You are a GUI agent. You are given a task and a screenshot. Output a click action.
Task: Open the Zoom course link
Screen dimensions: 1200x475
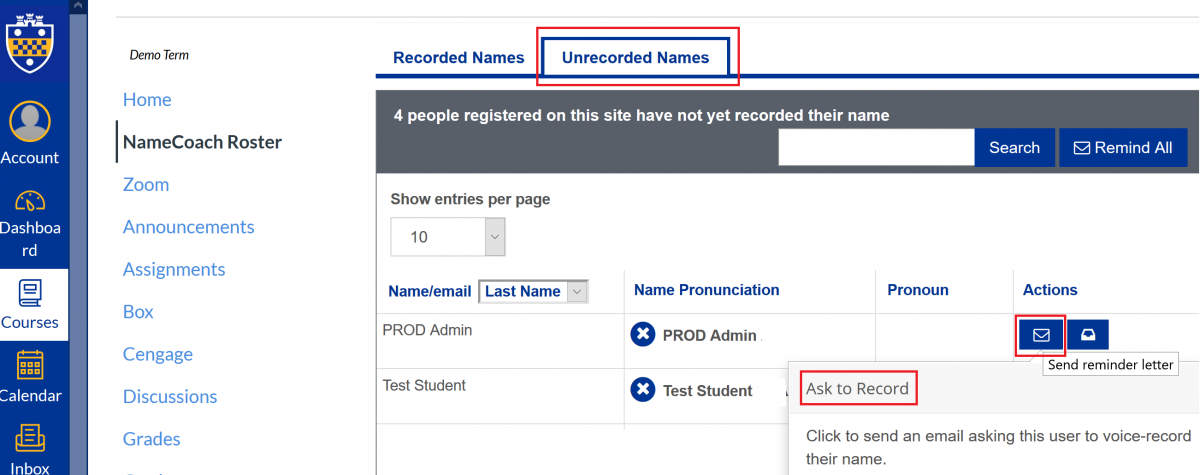point(146,185)
